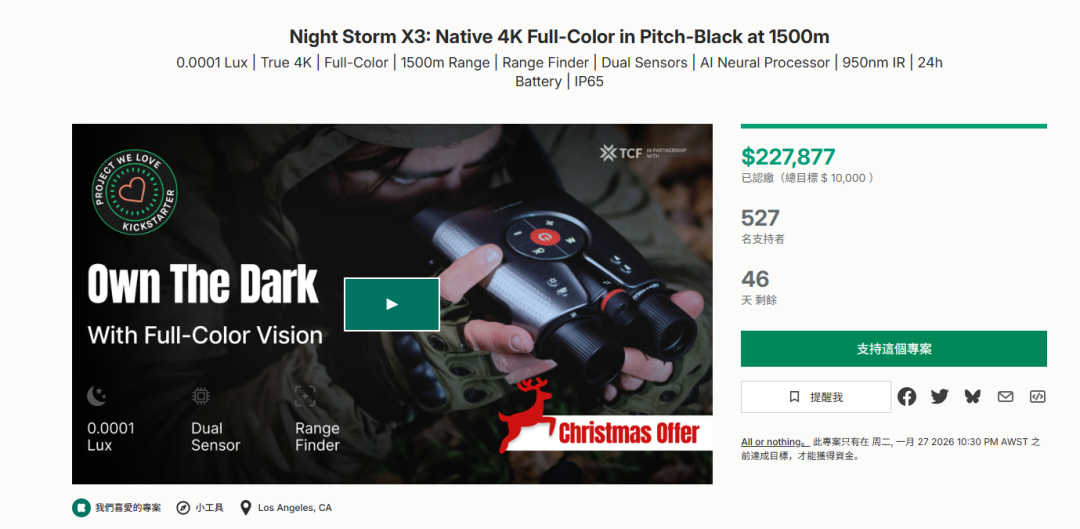Share the project on Facebook
Viewport: 1080px width, 529px height.
coord(906,397)
